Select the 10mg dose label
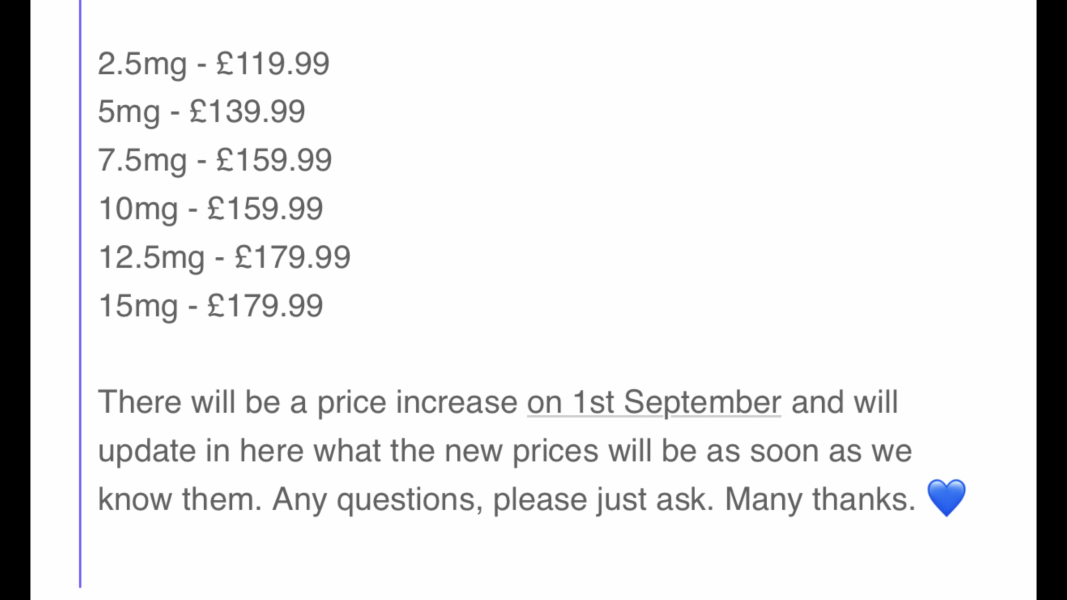Image resolution: width=1067 pixels, height=600 pixels. point(138,209)
